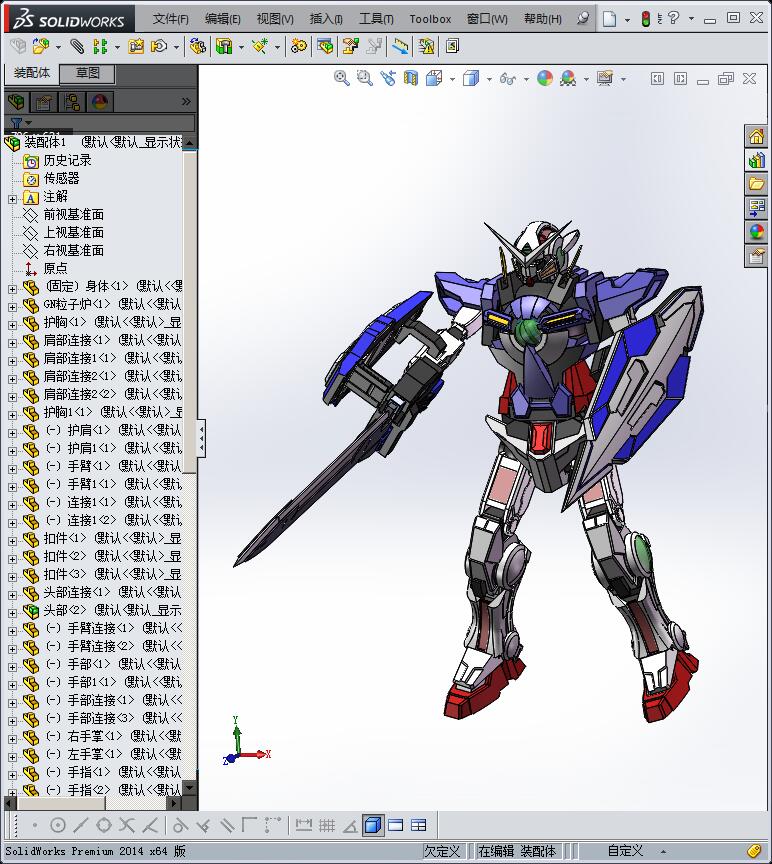Open the 编辑(E) menu
Viewport: 772px width, 864px height.
click(x=223, y=19)
